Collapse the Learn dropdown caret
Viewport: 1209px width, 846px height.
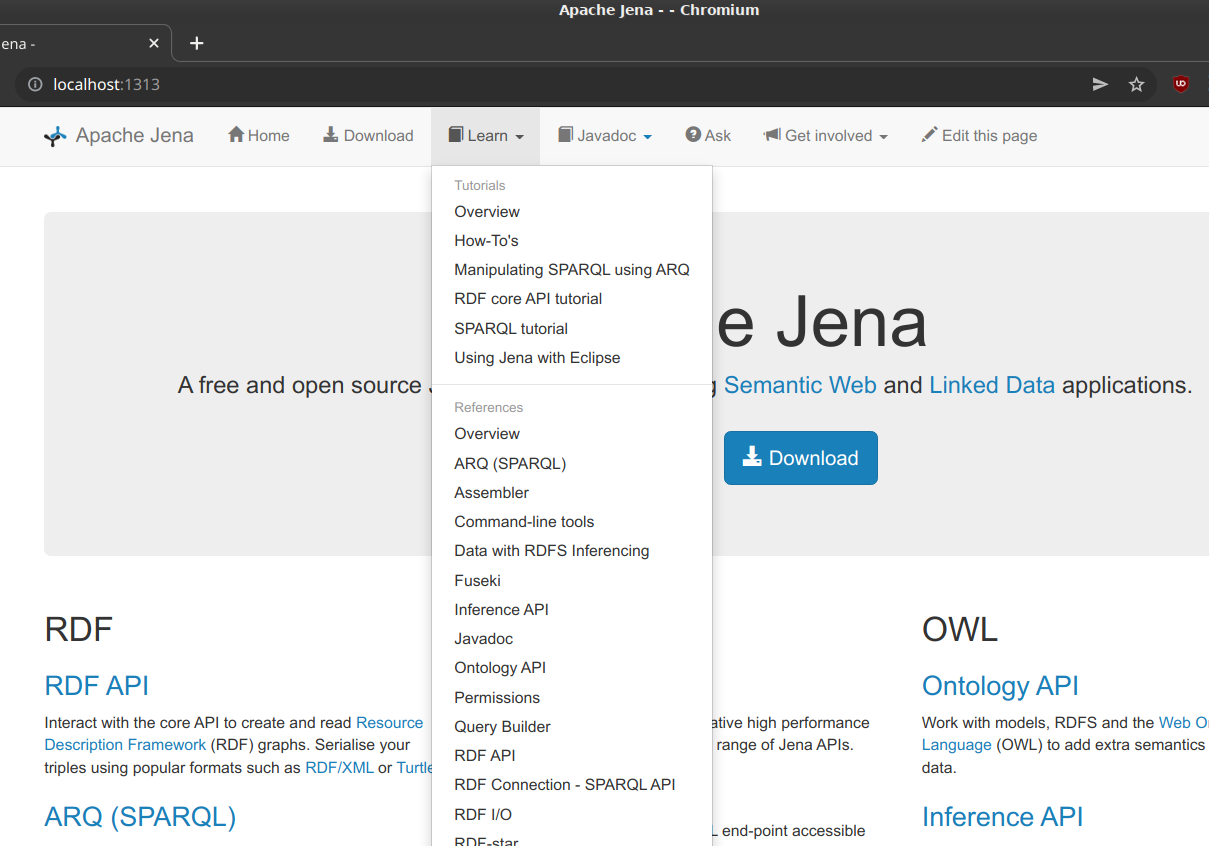click(x=520, y=137)
